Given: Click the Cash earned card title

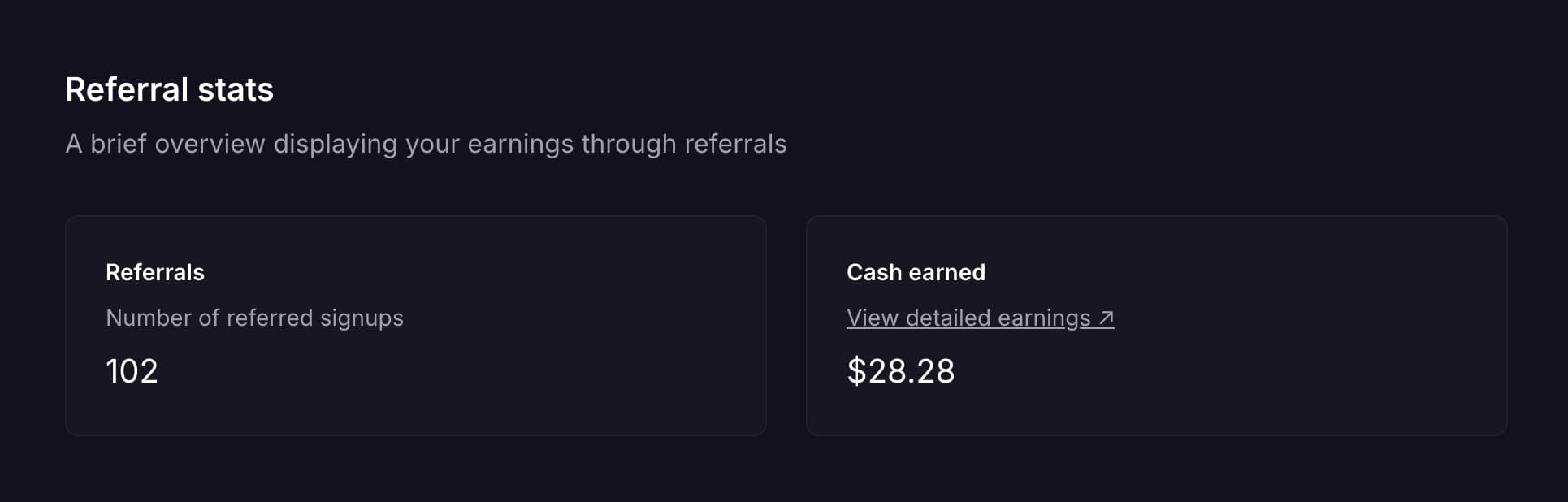Looking at the screenshot, I should [x=916, y=272].
